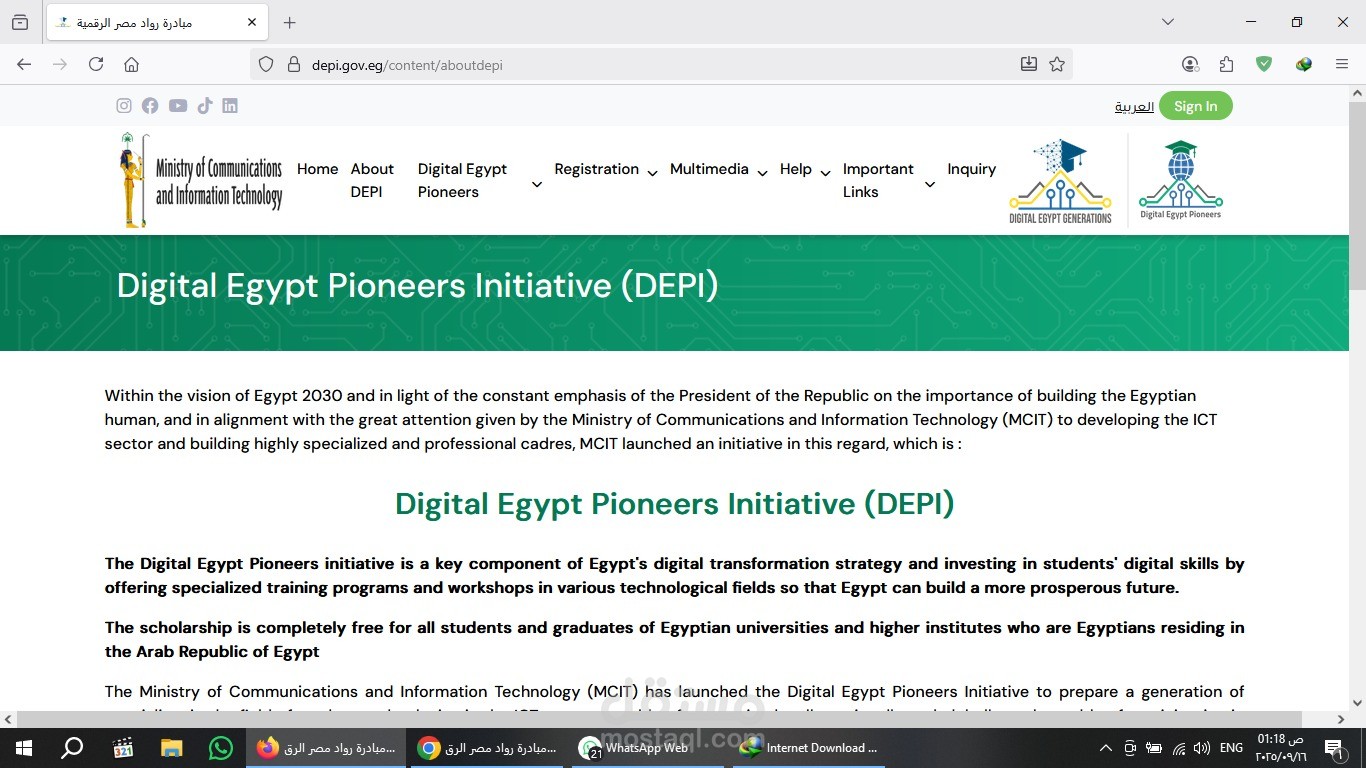Close the مبادرة رواد مصر الرقمية tab
1366x768 pixels.
(x=252, y=22)
